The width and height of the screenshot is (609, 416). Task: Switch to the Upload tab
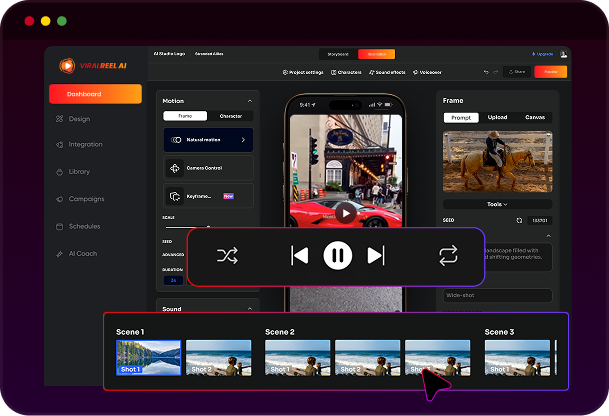497,118
